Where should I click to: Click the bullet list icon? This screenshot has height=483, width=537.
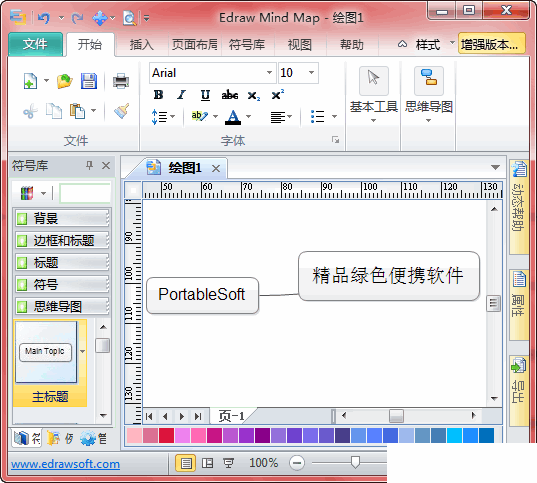(317, 116)
